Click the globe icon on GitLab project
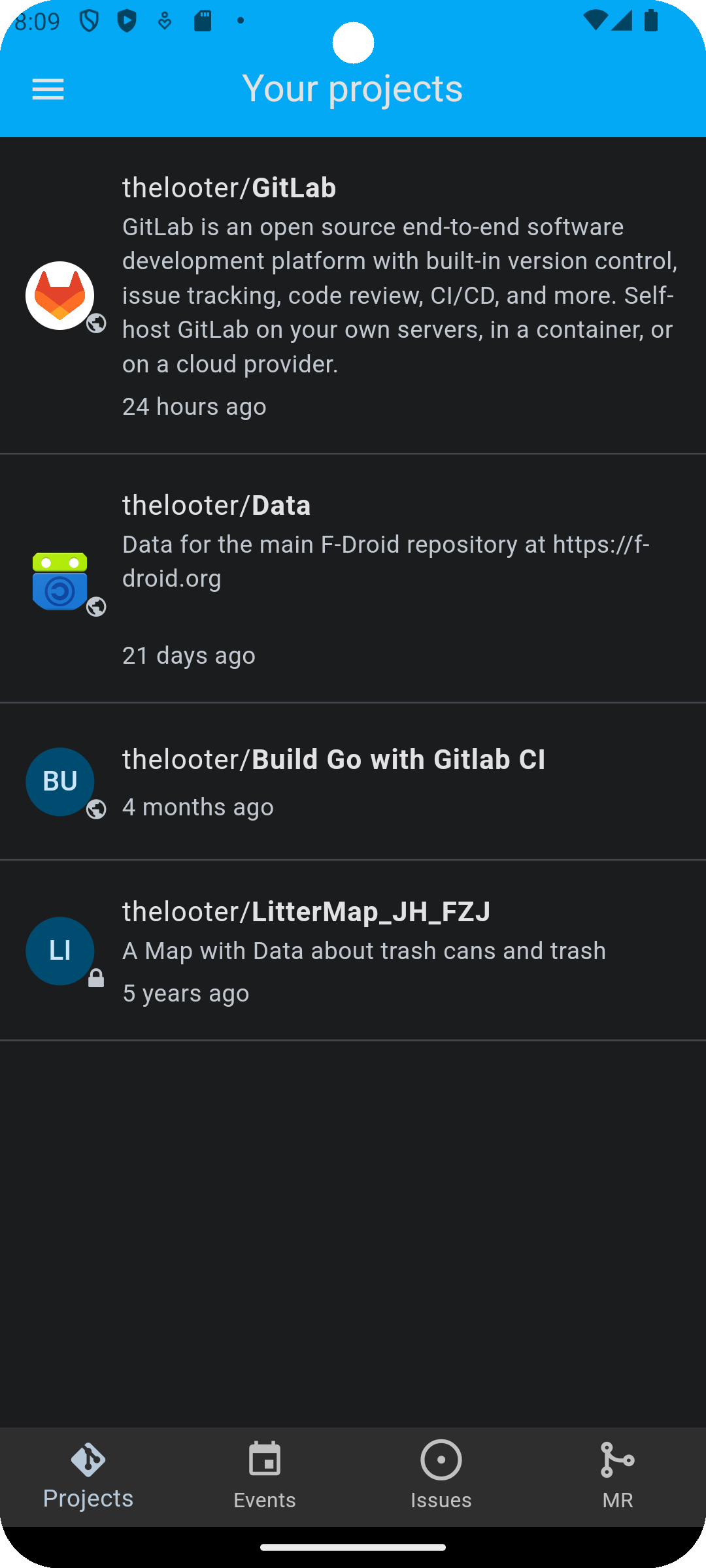Screen dimensions: 706x1568 point(96,323)
